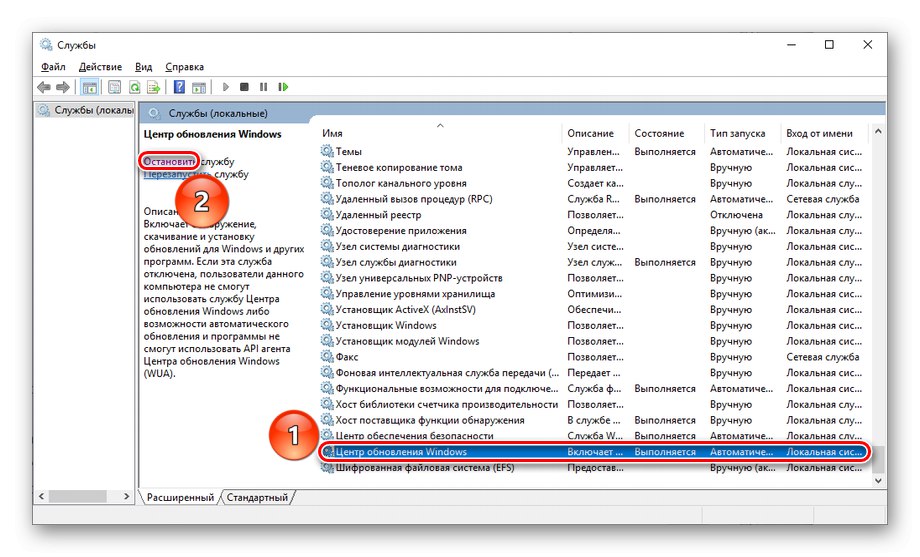Screen dimensions: 920x557
Task: Select Узел службы диагностики service
Action: click(x=594, y=262)
